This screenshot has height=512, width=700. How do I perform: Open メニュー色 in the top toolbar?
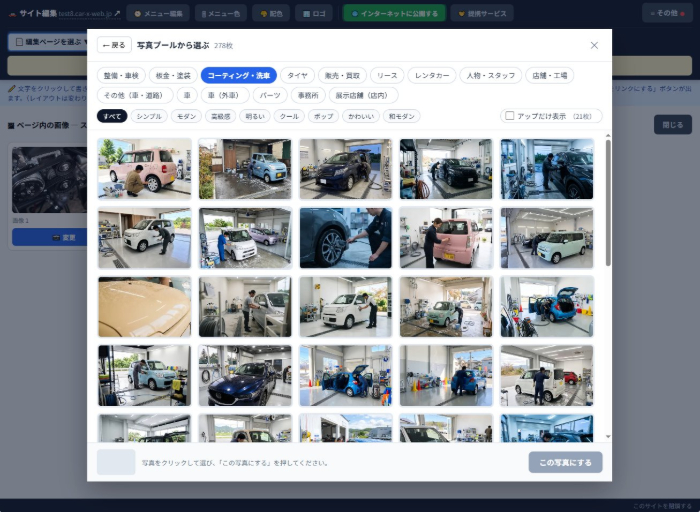pyautogui.click(x=221, y=13)
